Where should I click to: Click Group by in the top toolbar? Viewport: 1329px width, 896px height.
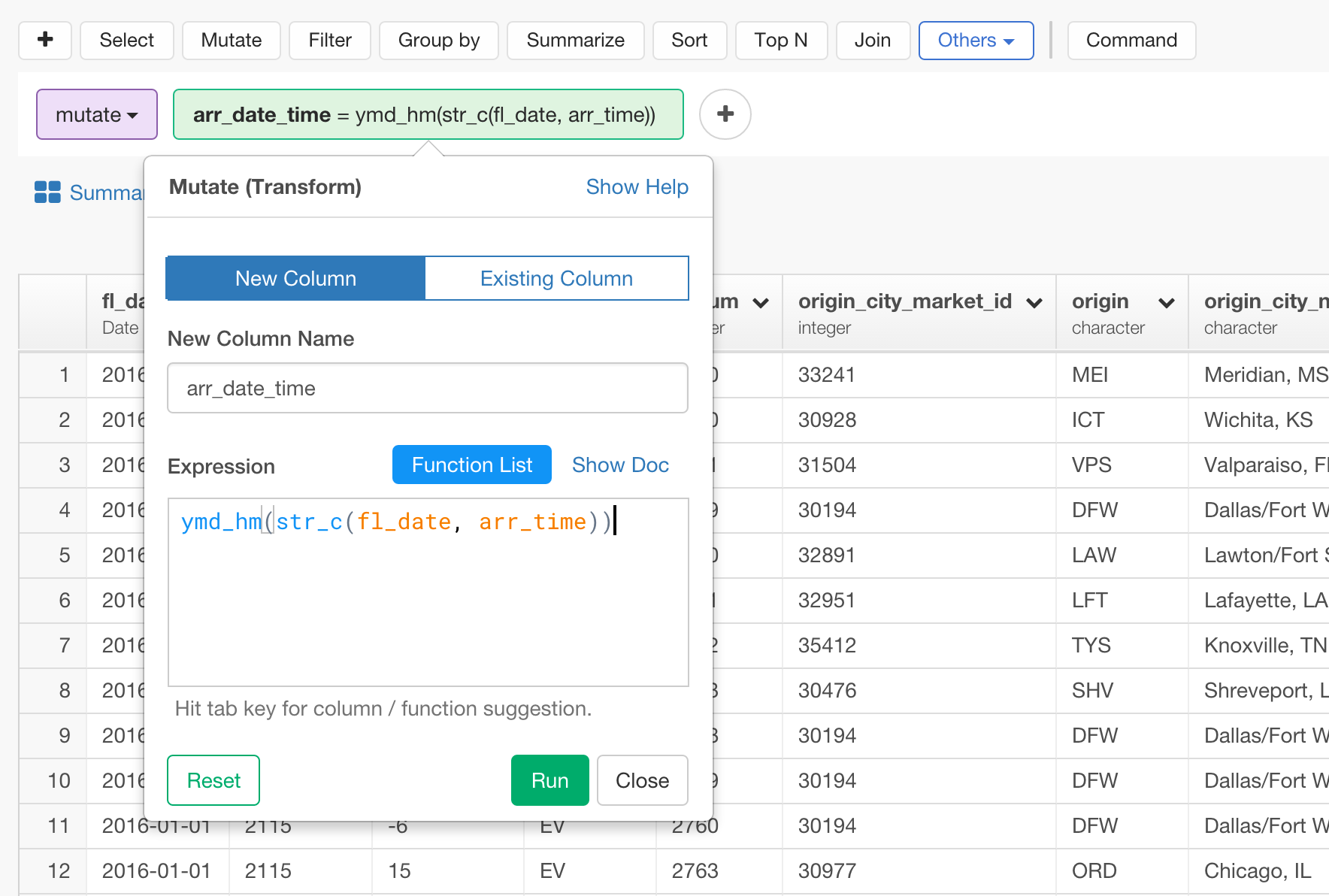click(438, 40)
